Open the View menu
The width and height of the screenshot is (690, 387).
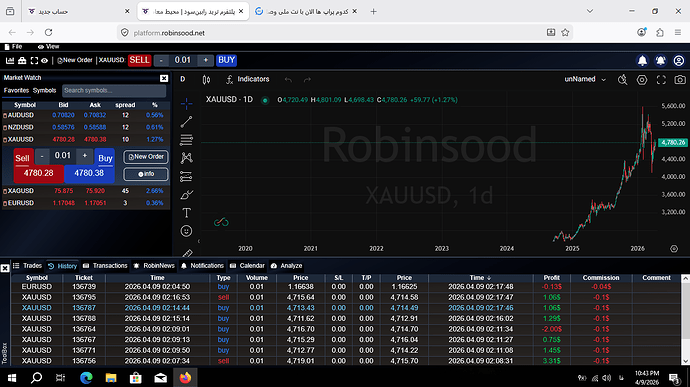[48, 47]
